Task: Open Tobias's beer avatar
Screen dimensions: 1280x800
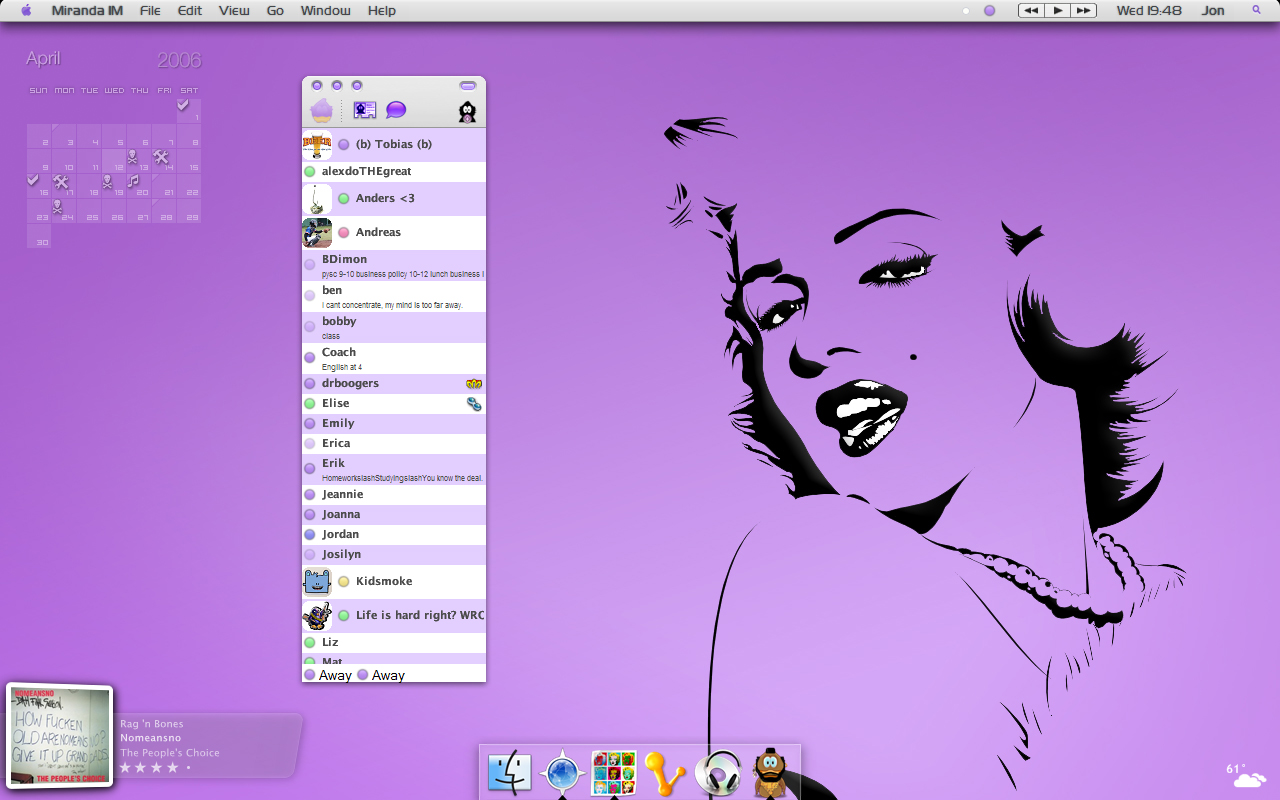Action: coord(317,145)
